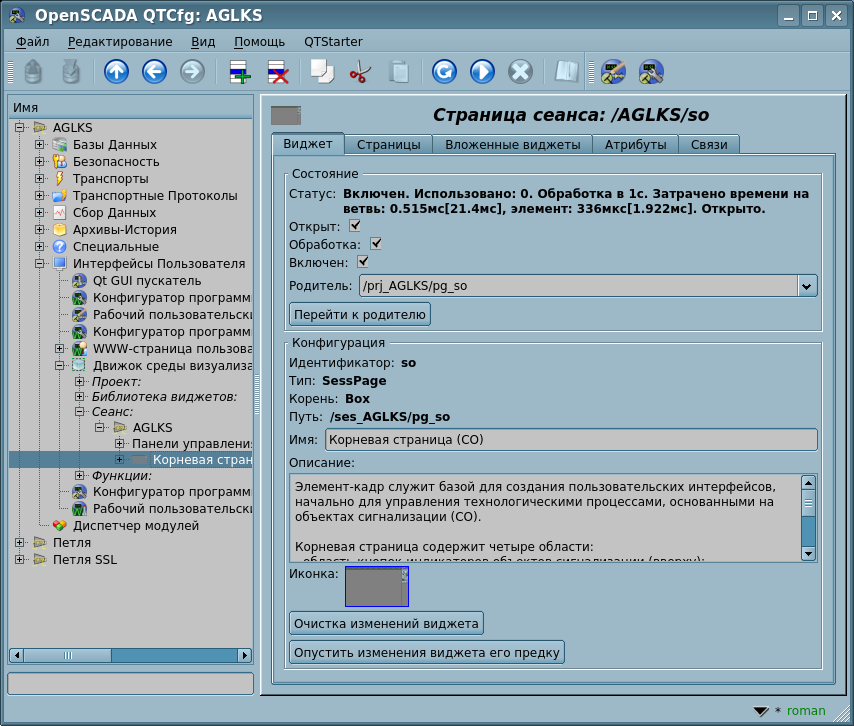The image size is (854, 726).
Task: Click the Безопасность users icon in tree
Action: (59, 162)
